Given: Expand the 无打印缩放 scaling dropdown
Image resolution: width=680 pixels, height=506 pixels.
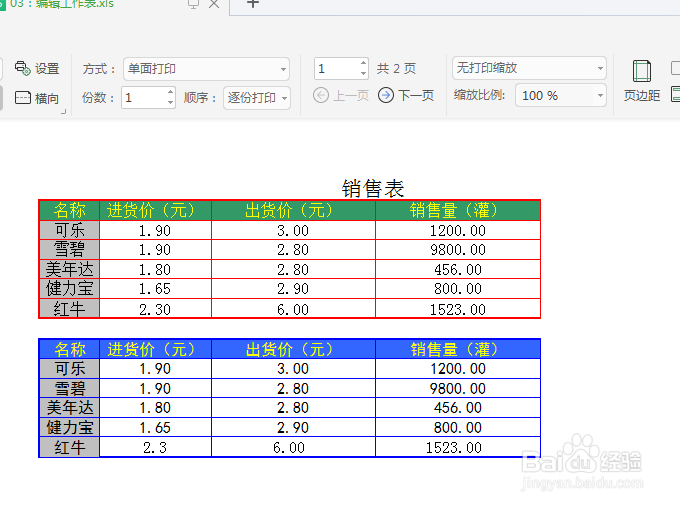Looking at the screenshot, I should tap(529, 68).
